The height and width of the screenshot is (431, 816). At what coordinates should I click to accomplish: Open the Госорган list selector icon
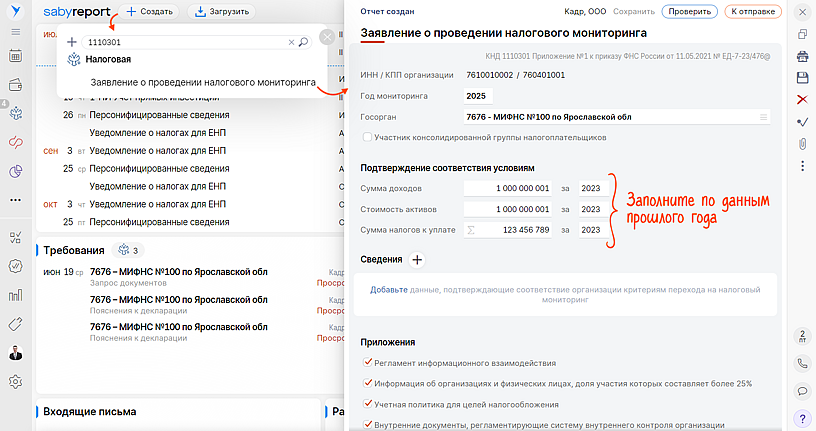click(764, 117)
